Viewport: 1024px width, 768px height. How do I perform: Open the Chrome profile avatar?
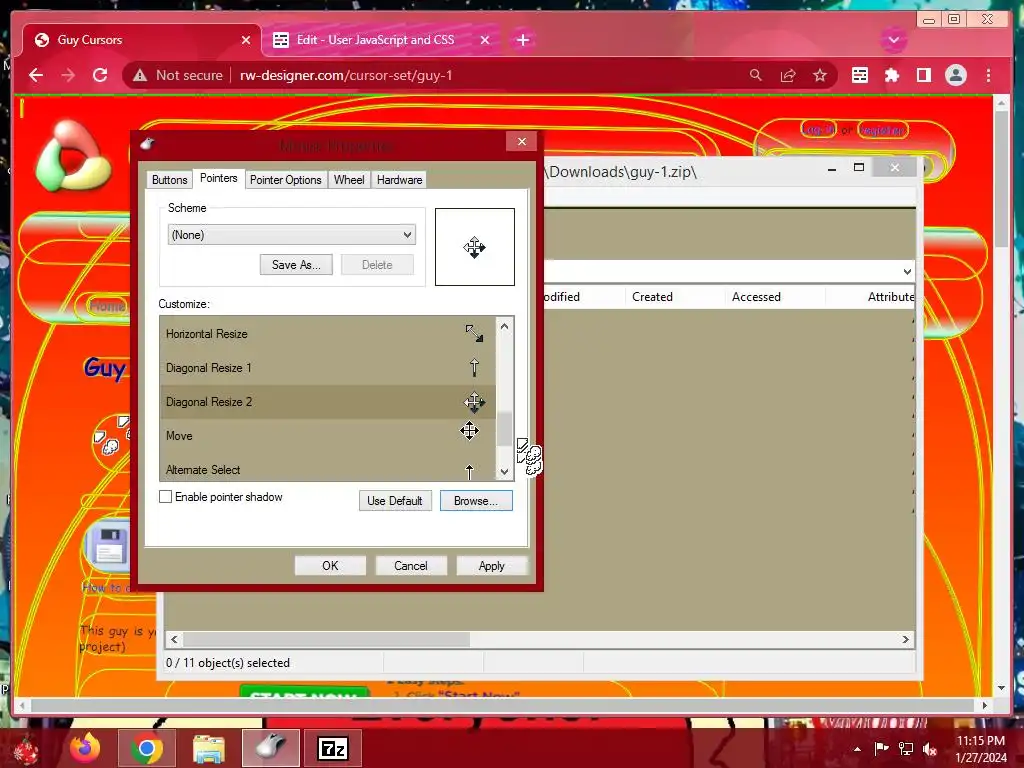click(955, 75)
